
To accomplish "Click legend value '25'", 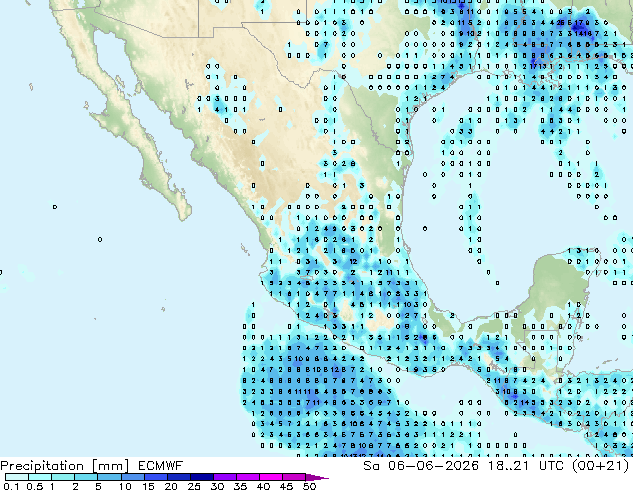I will tap(194, 486).
